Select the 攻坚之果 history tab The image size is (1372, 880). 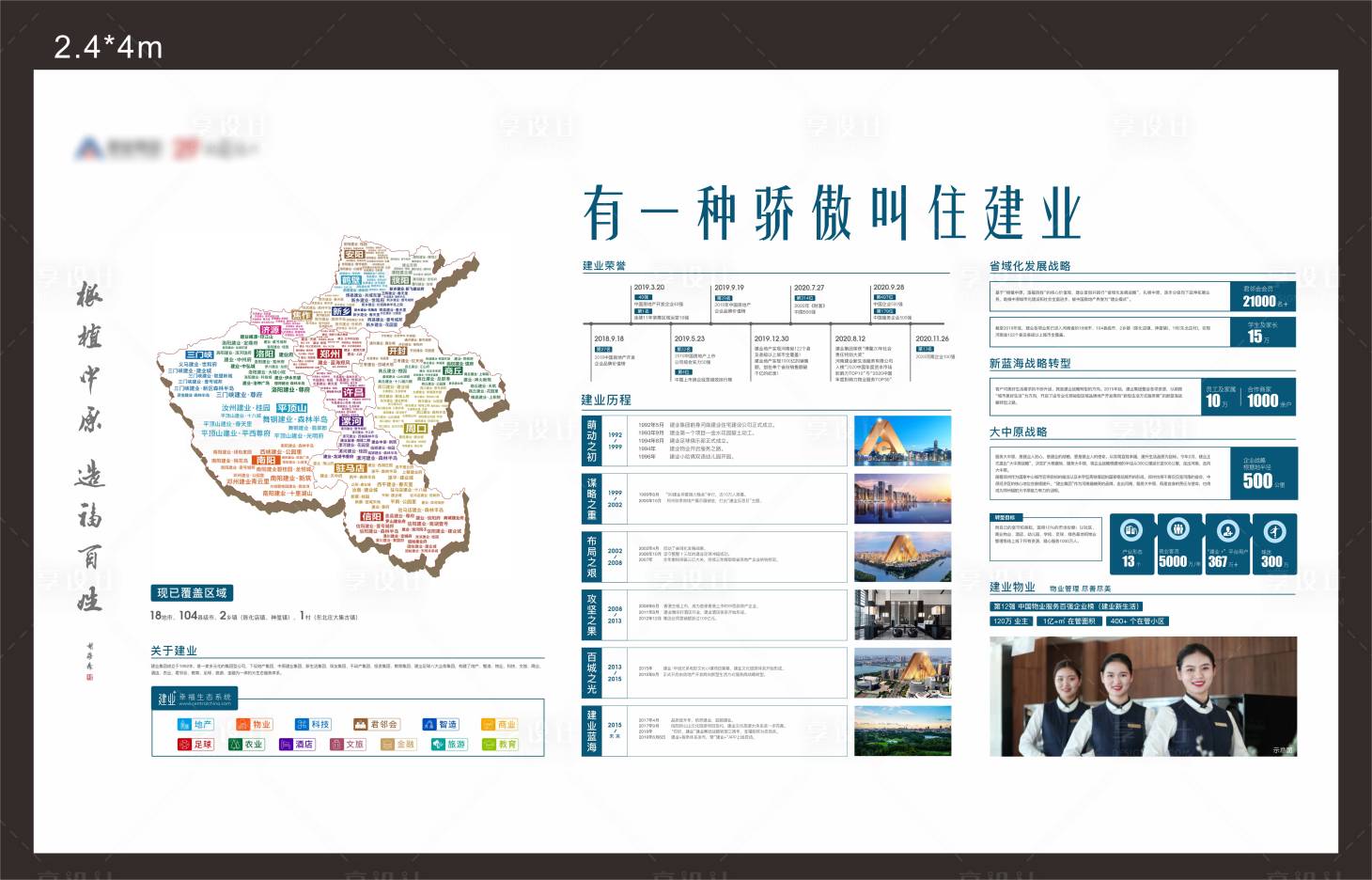click(x=591, y=616)
